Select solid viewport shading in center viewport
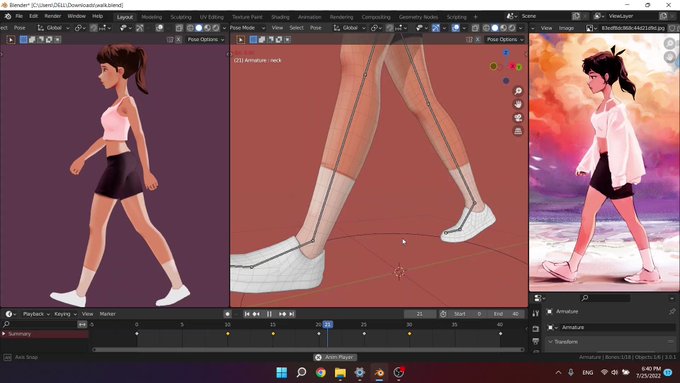 coord(495,28)
